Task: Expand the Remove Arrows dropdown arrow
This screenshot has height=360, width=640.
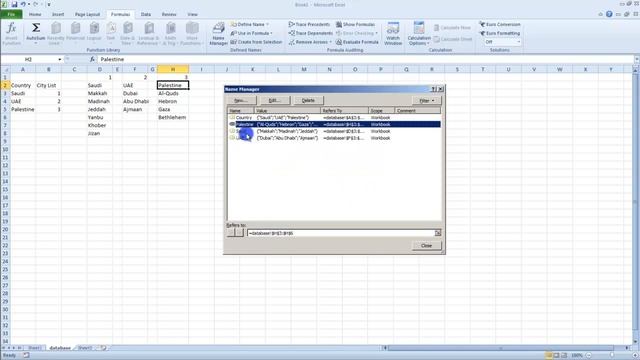Action: point(330,42)
